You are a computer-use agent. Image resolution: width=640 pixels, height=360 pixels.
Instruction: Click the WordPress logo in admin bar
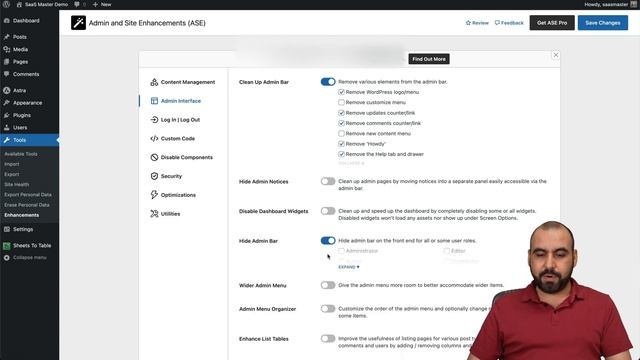pyautogui.click(x=6, y=4)
